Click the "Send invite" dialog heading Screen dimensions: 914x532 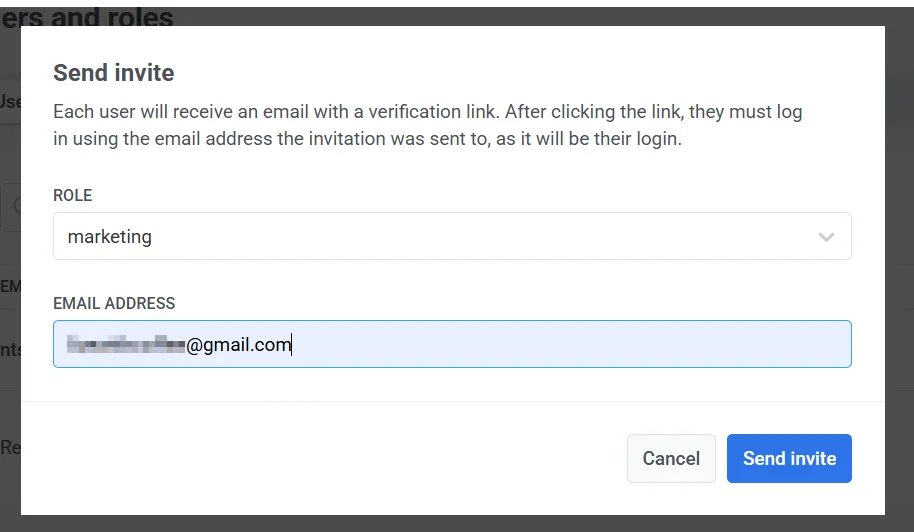[113, 72]
